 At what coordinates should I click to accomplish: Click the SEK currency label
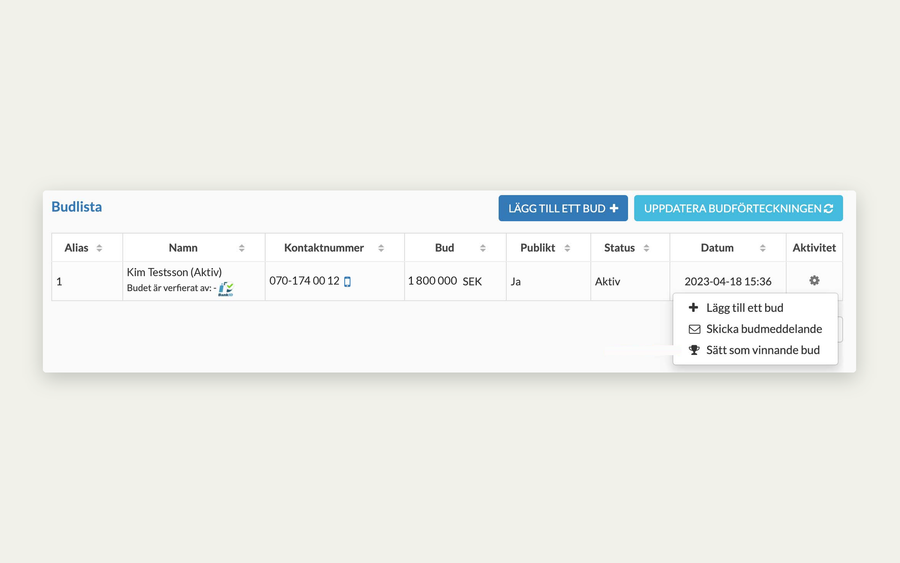tap(472, 281)
